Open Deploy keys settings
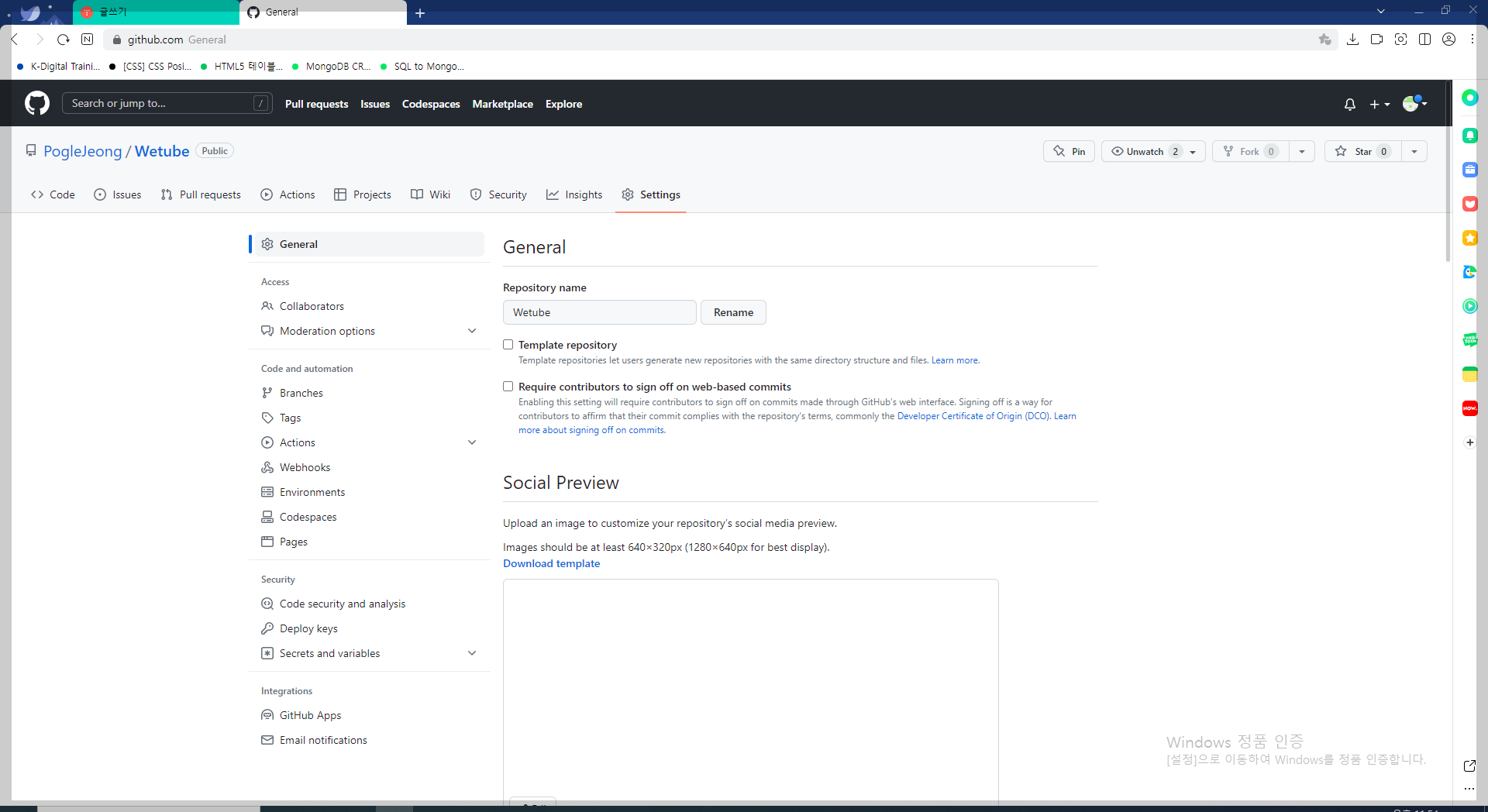This screenshot has width=1488, height=812. 370,628
